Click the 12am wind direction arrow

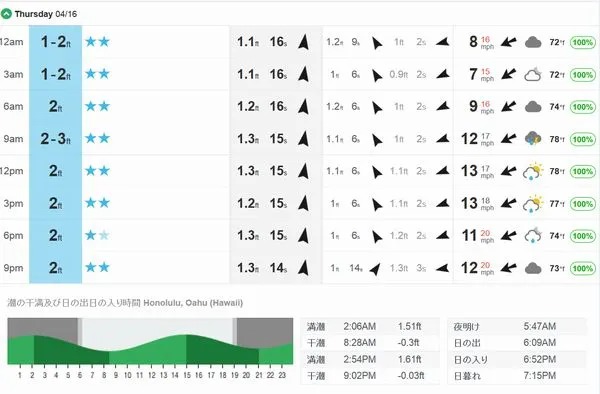(x=509, y=42)
